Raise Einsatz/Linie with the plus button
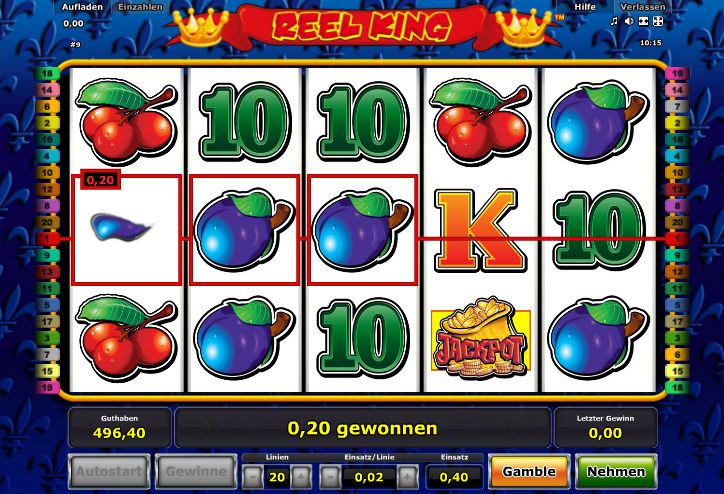 (x=407, y=476)
